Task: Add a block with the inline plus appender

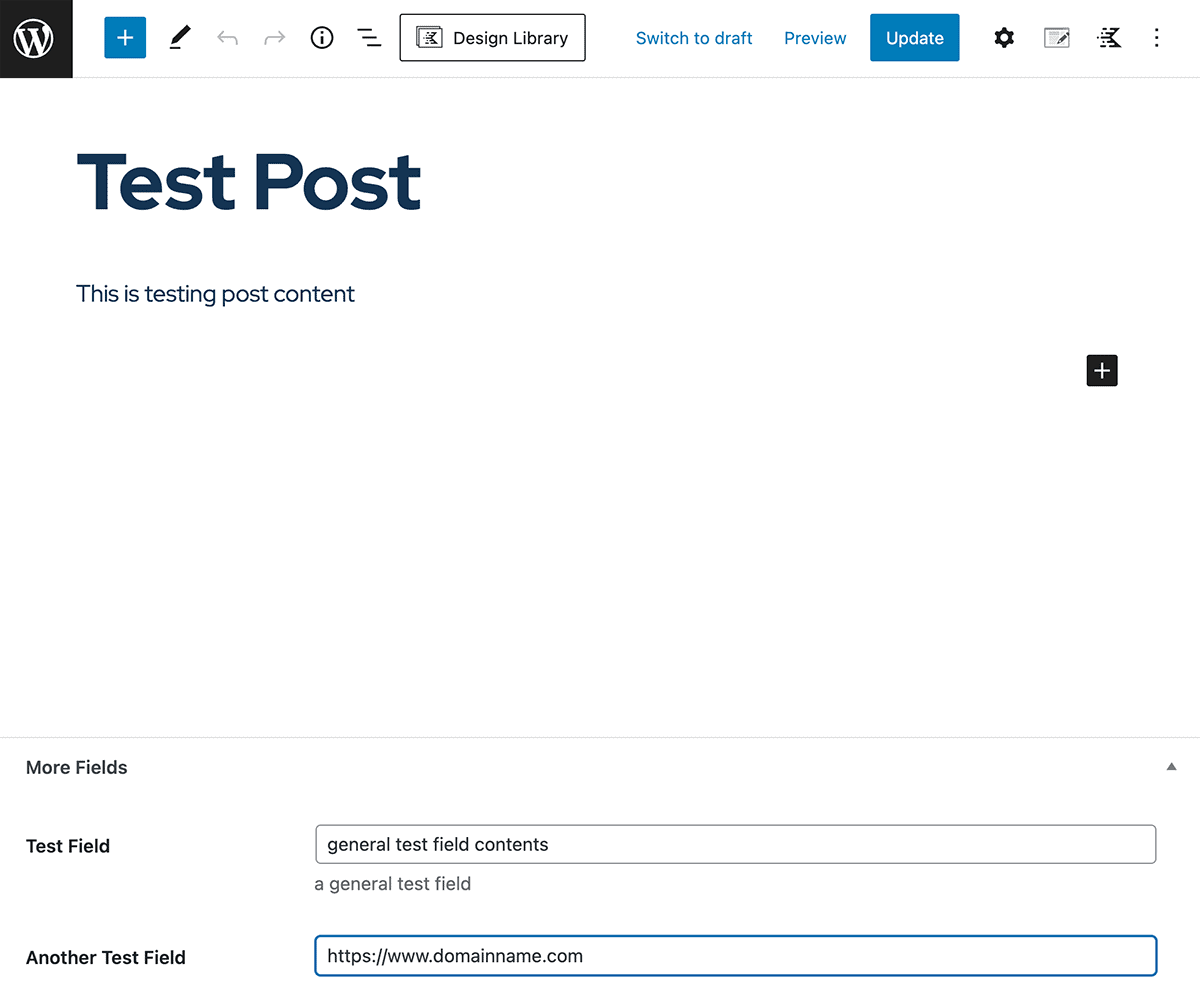Action: (x=1101, y=370)
